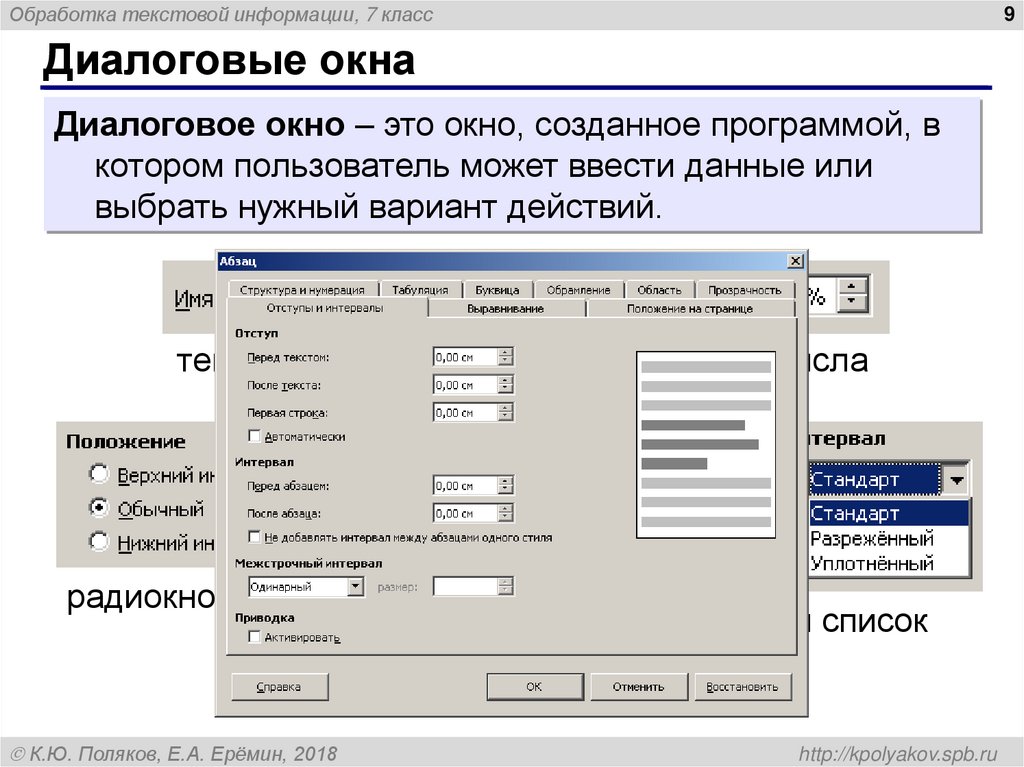Select the Верхний индекс radio button
Viewport: 1024px width, 767px height.
tap(99, 474)
